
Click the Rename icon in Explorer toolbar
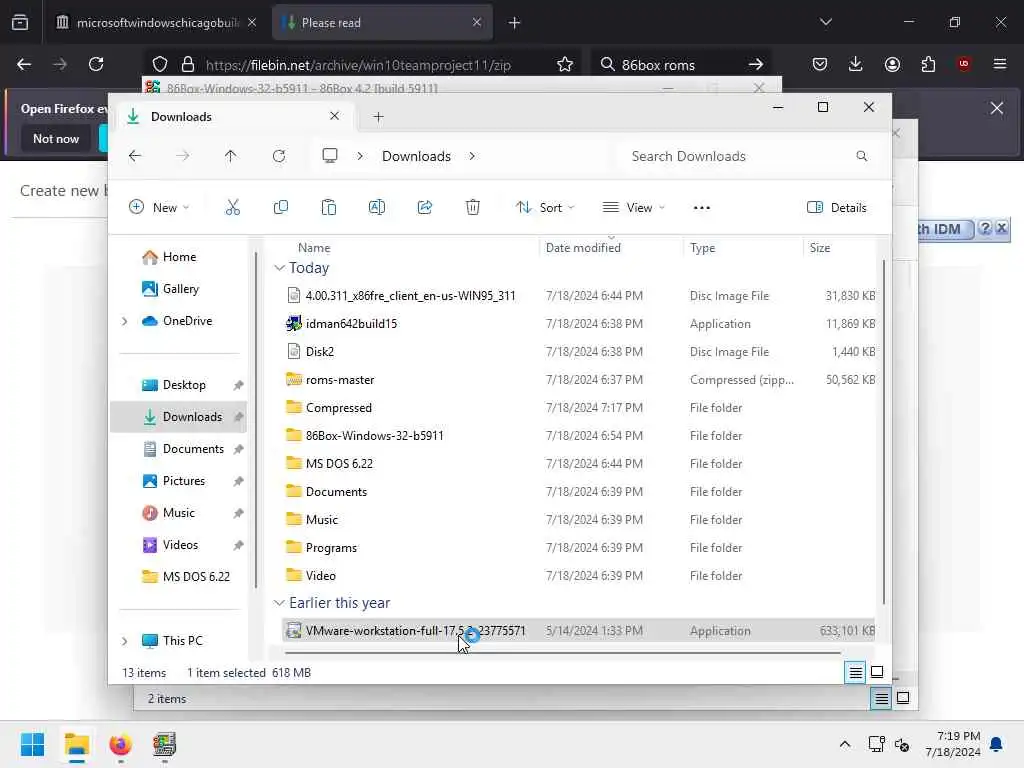[x=377, y=207]
